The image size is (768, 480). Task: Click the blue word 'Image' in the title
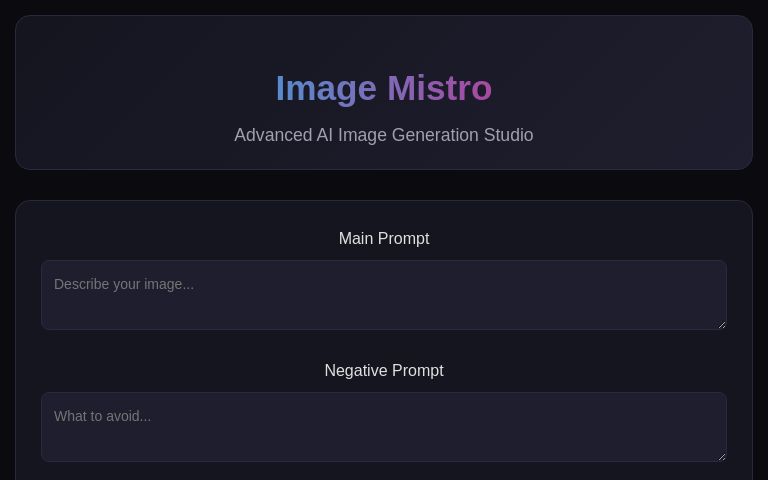point(326,90)
